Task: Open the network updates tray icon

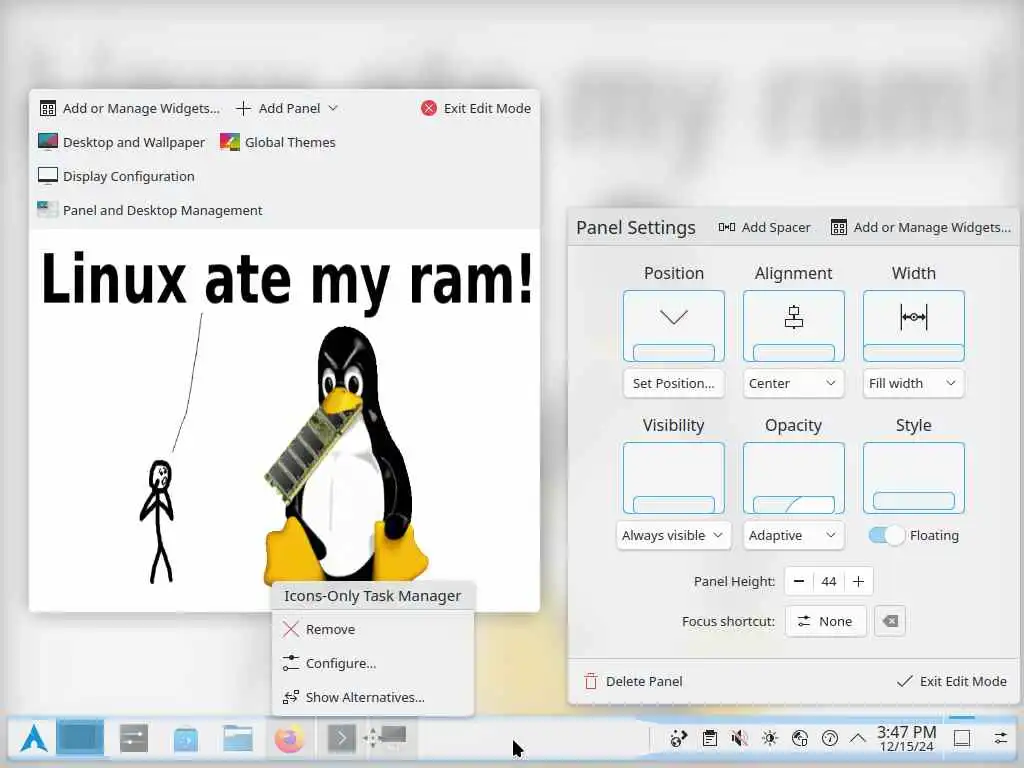Action: [679, 739]
